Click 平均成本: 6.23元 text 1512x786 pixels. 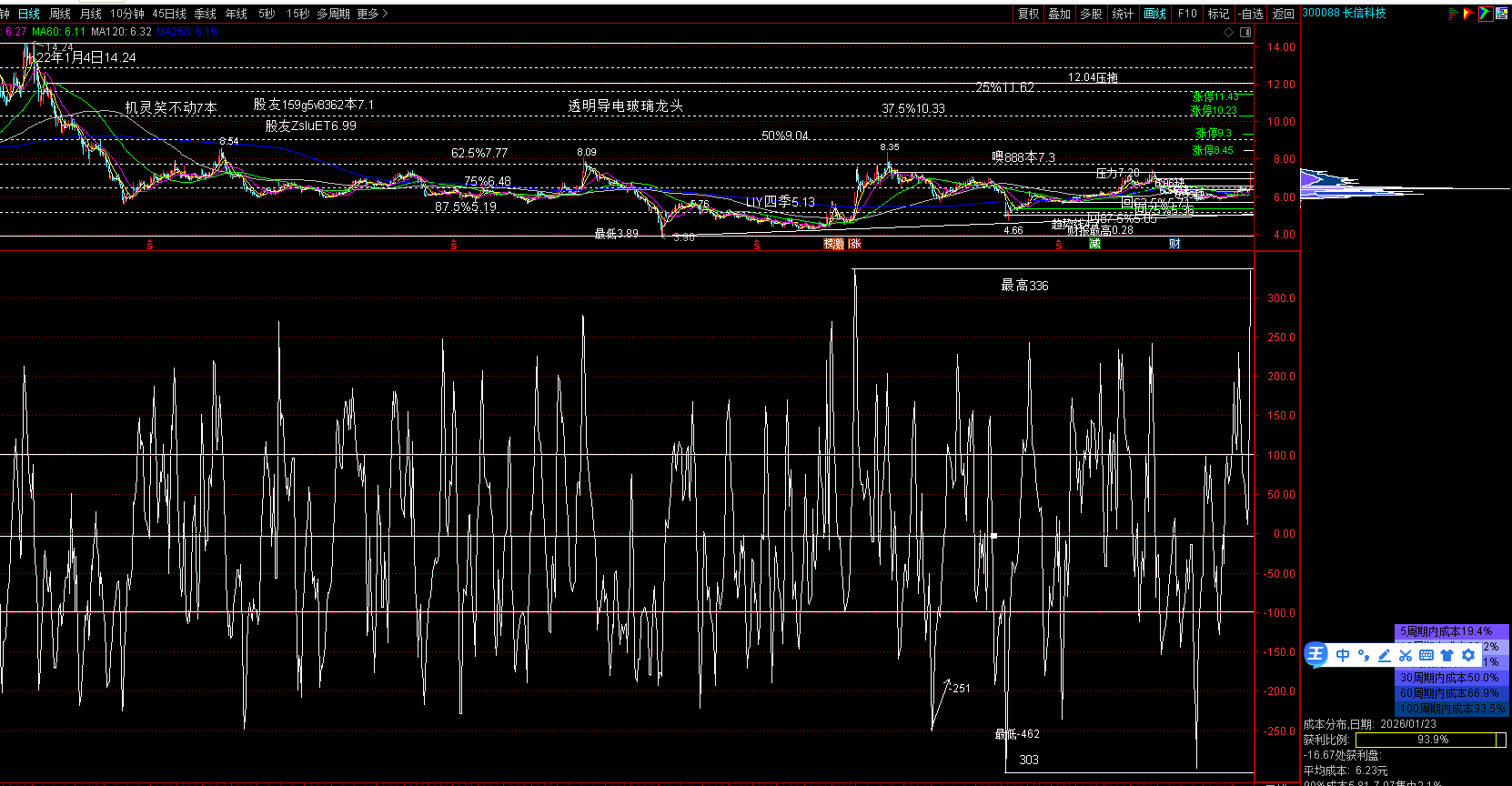(x=1346, y=771)
